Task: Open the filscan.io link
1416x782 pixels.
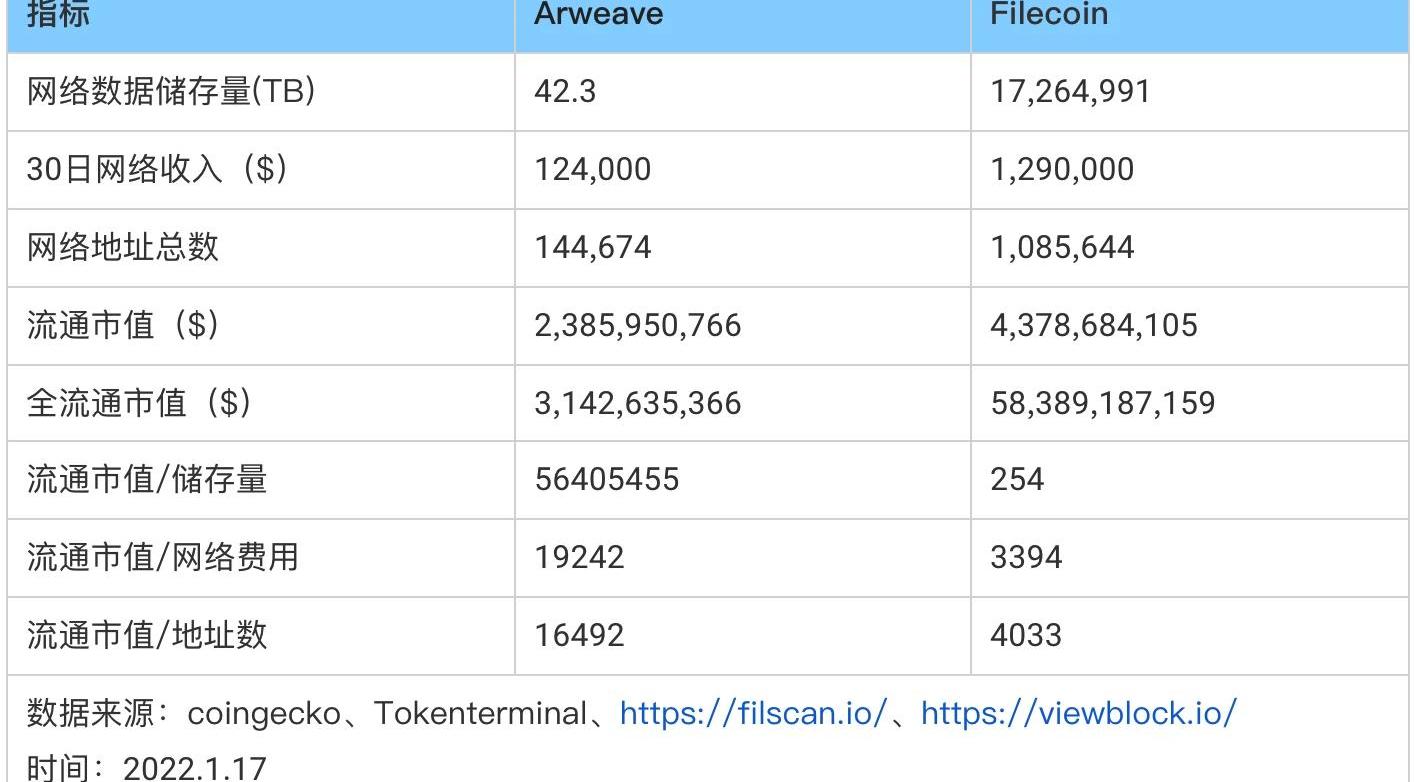Action: pos(753,713)
